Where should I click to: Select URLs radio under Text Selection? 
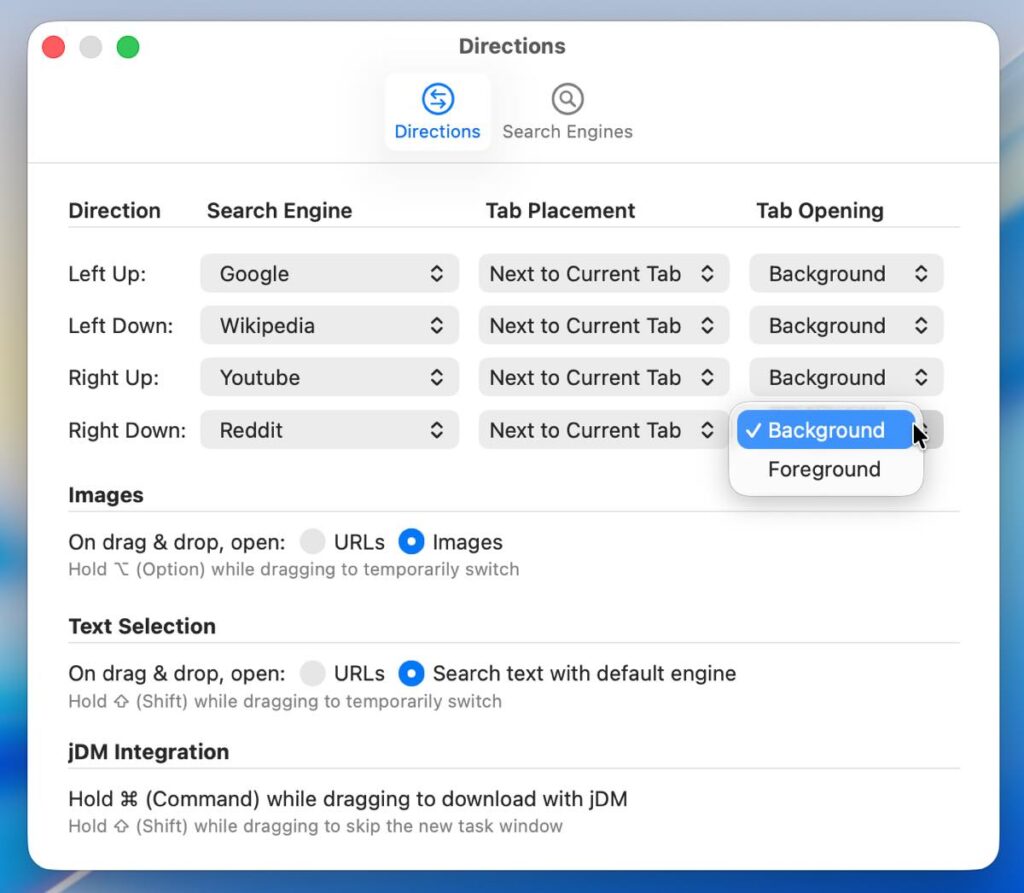click(313, 674)
